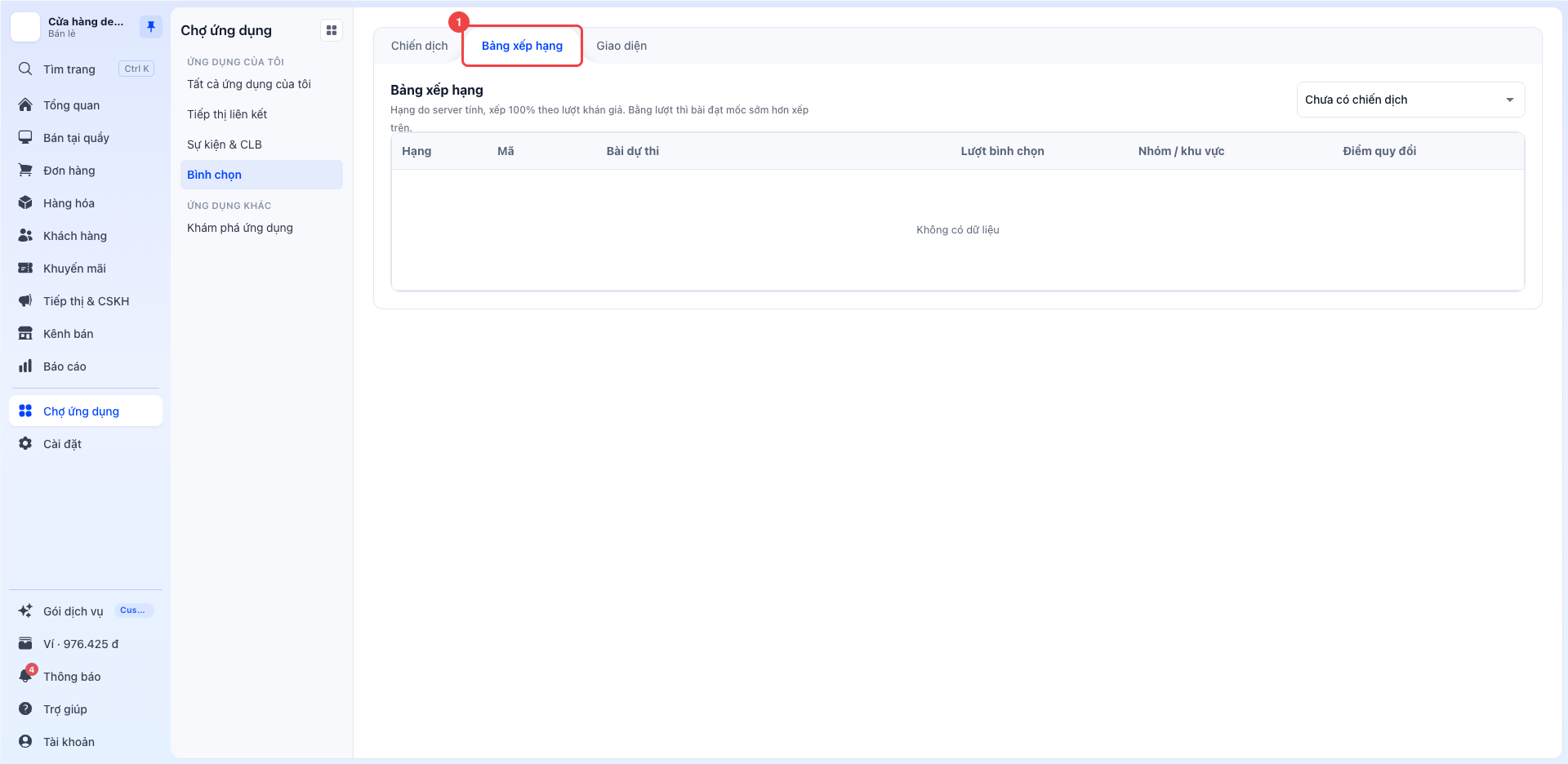1568x764 pixels.
Task: Click the Mã column header
Action: 506,151
